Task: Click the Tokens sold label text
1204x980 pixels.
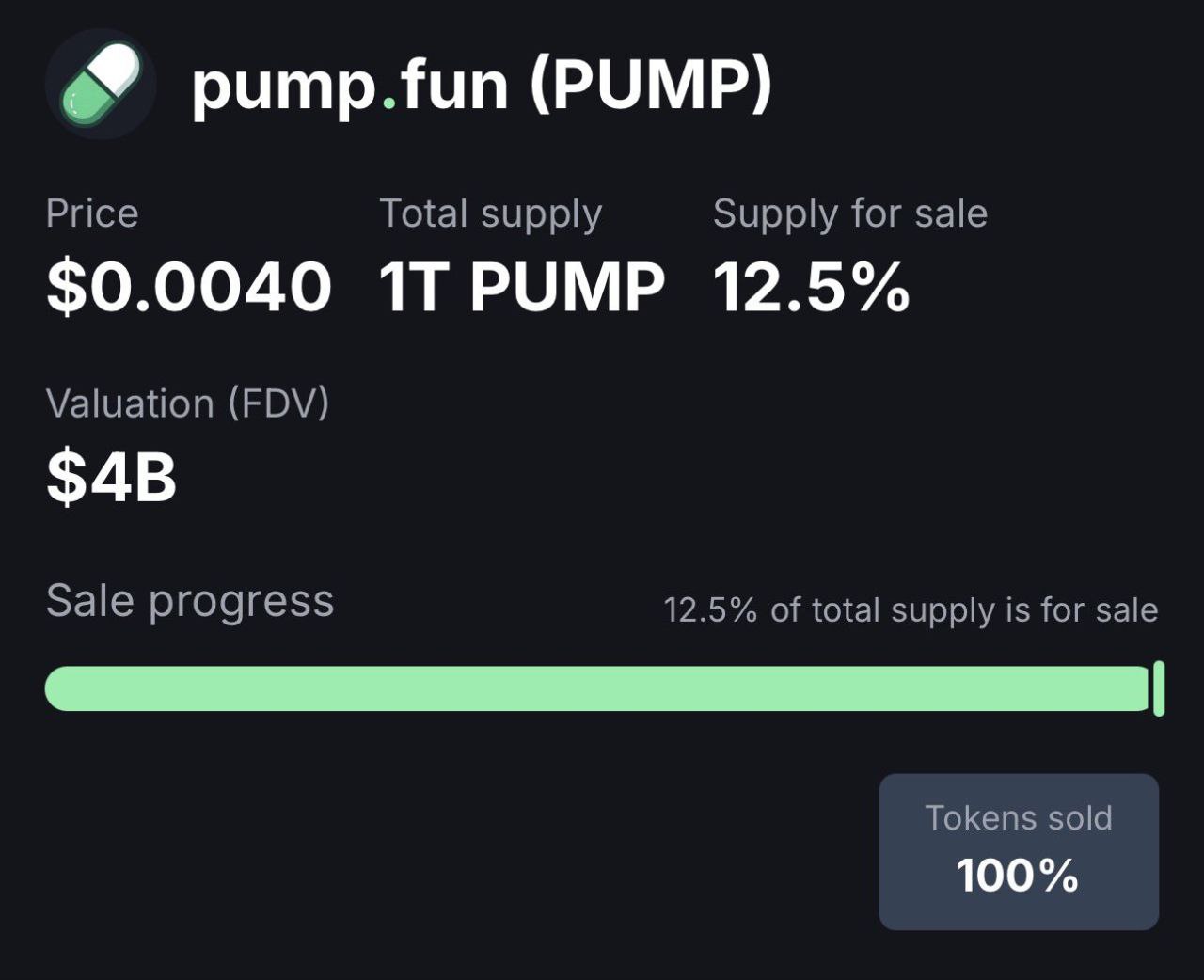Action: pos(1019,818)
